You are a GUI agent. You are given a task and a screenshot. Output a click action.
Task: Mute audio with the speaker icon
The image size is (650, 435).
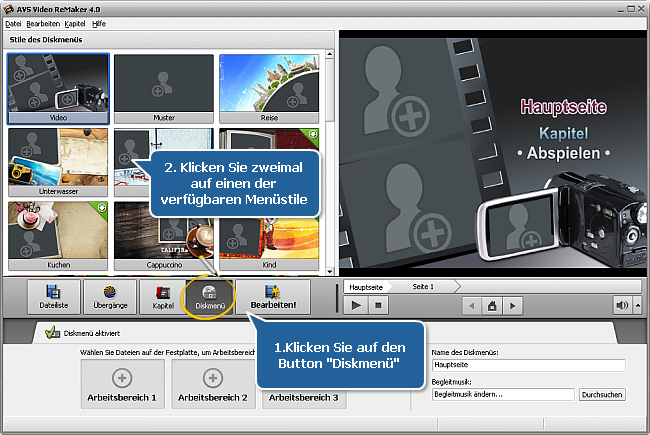pyautogui.click(x=622, y=305)
